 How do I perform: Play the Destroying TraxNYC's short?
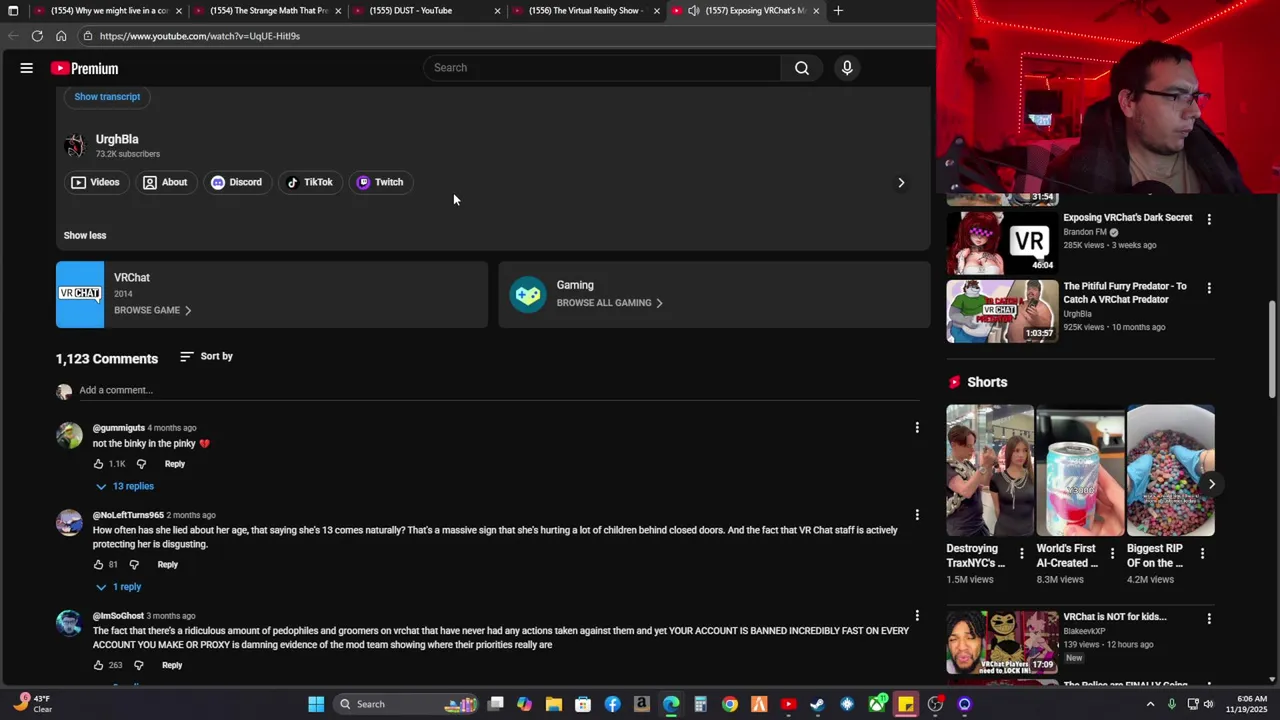(990, 471)
